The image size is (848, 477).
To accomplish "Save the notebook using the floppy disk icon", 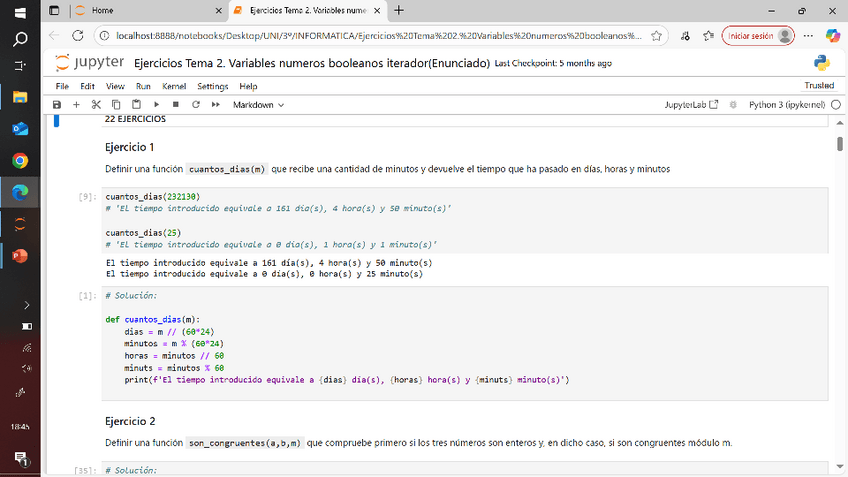I will 57,104.
